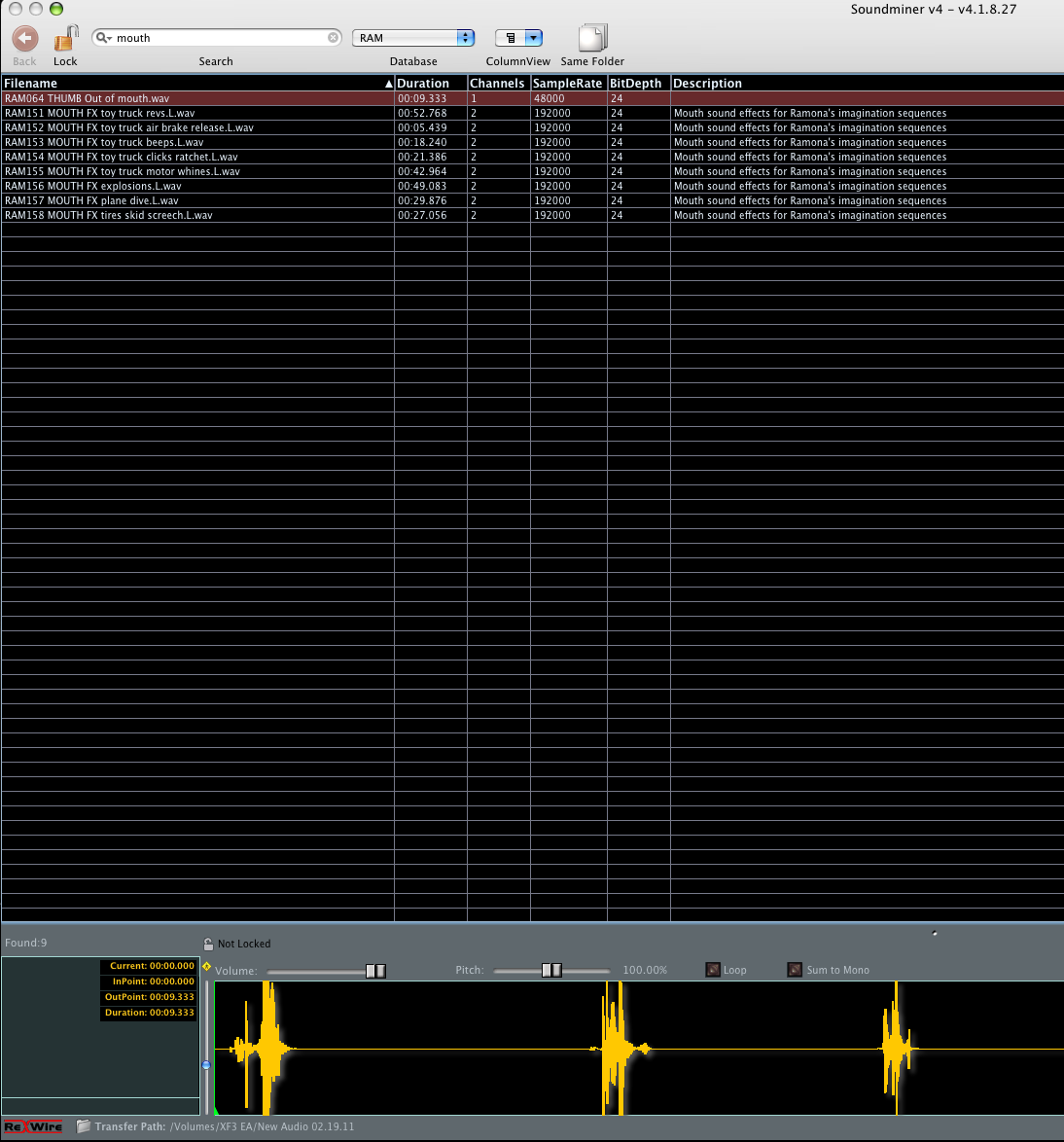1064x1142 pixels.
Task: Sort by the BitDepth column header
Action: [638, 83]
